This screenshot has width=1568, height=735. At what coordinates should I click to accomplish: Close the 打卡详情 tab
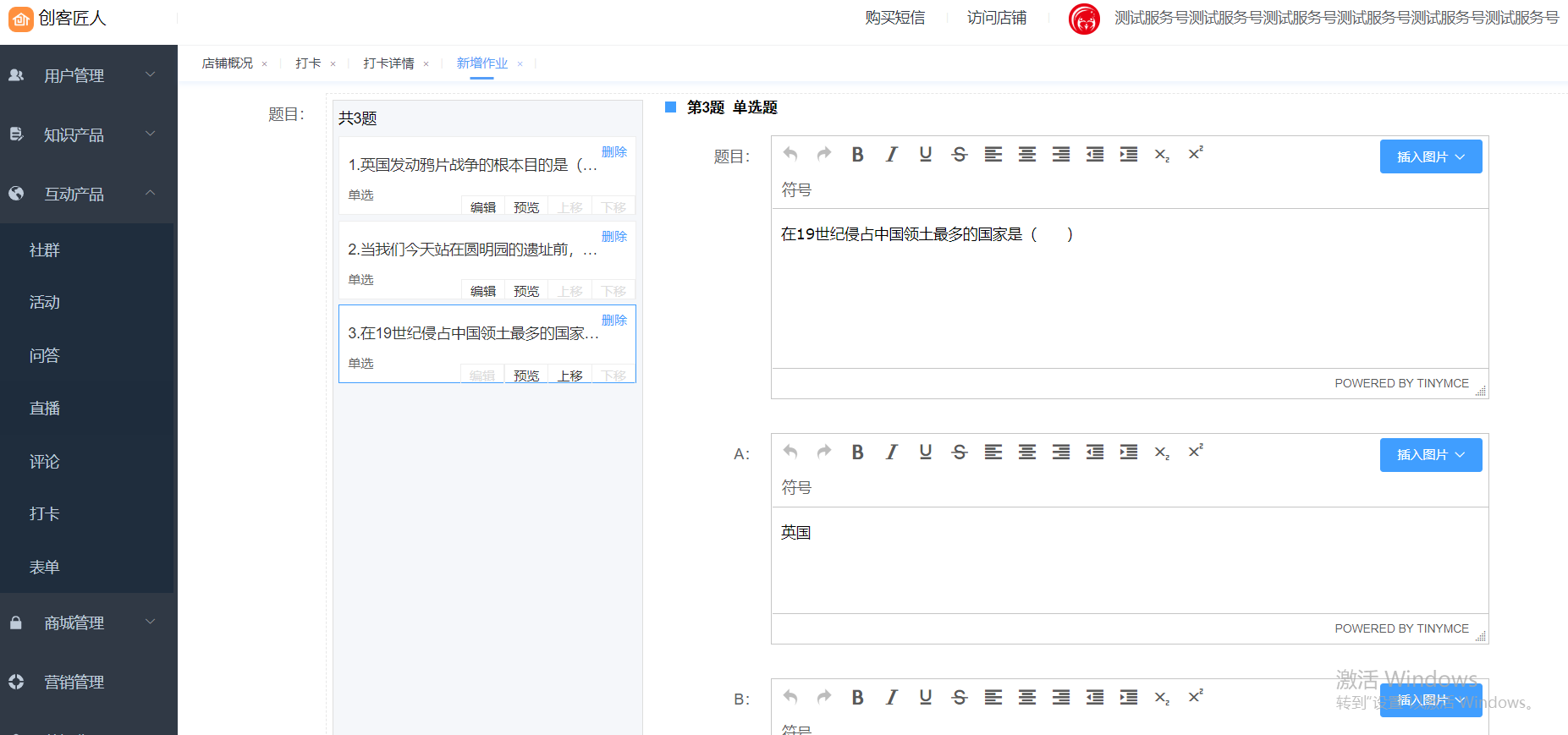tap(426, 64)
